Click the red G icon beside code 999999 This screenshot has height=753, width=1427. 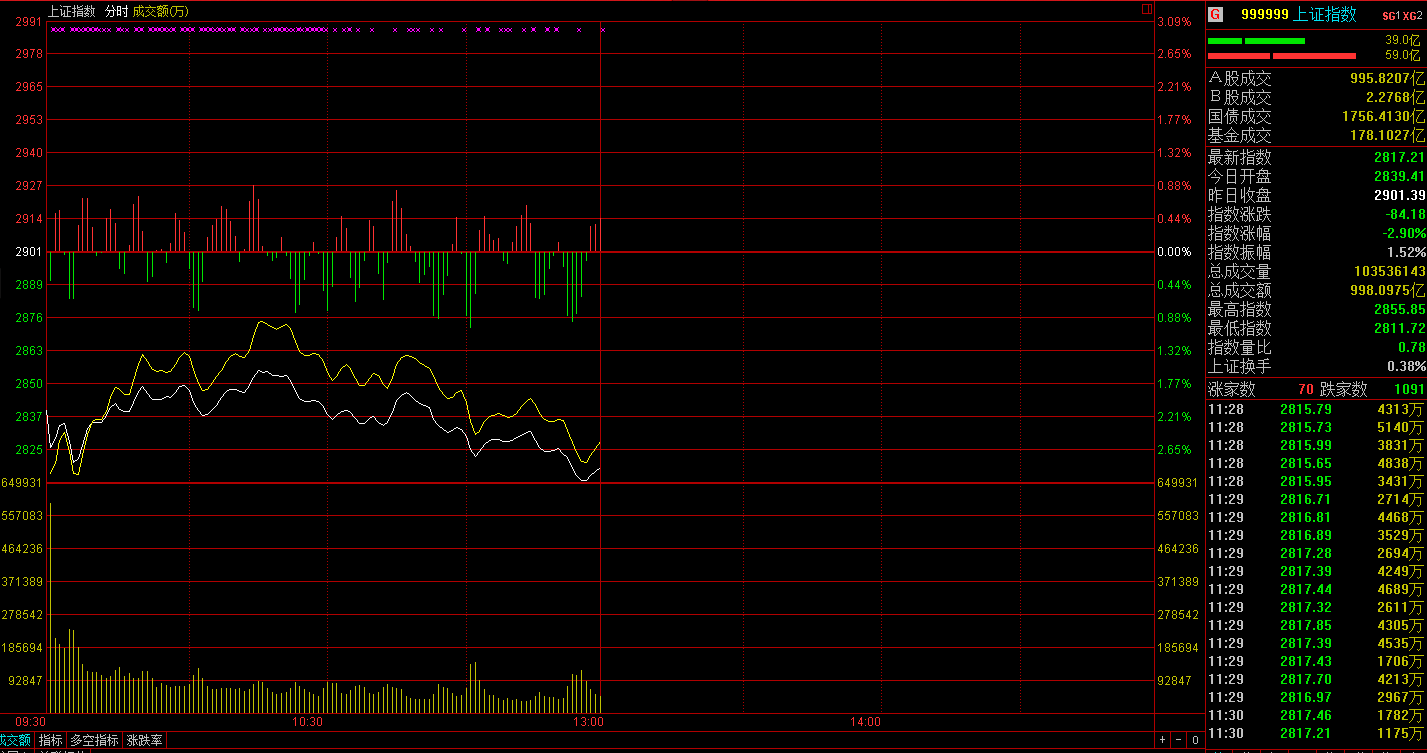[1215, 14]
